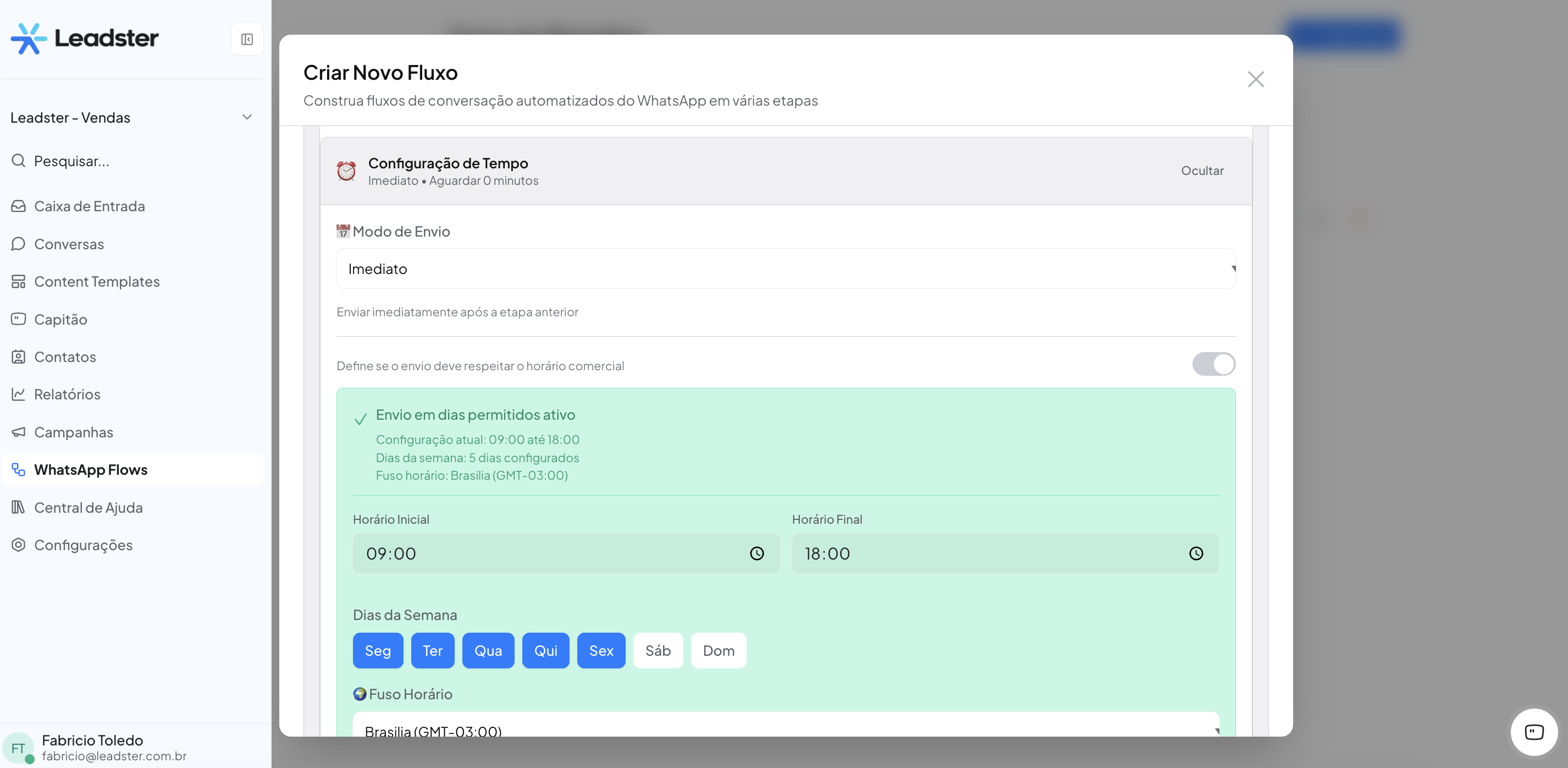Click the Relatórios chart icon
Screen dimensions: 1568x768
point(18,394)
